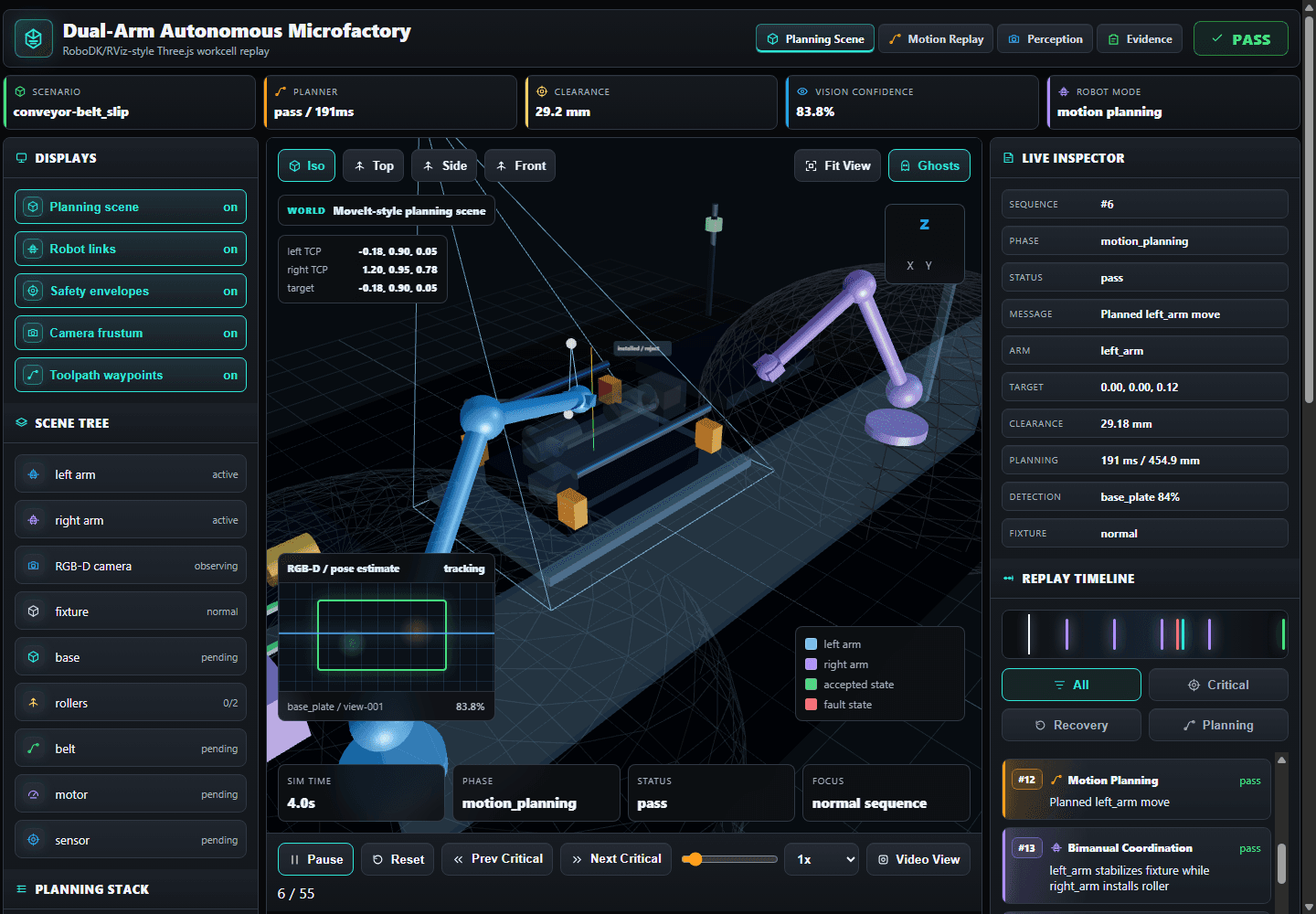Click the Fit View button
This screenshot has height=914, width=1316.
(x=837, y=165)
